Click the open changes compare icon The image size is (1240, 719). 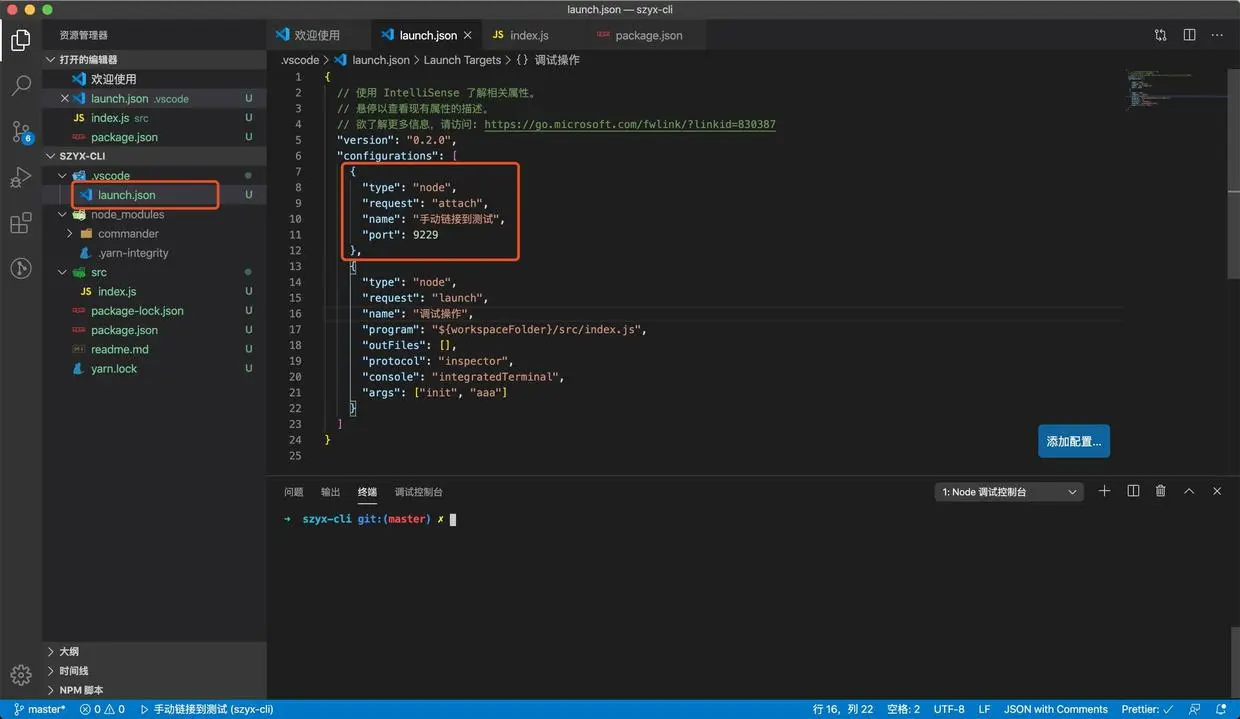pos(1160,35)
